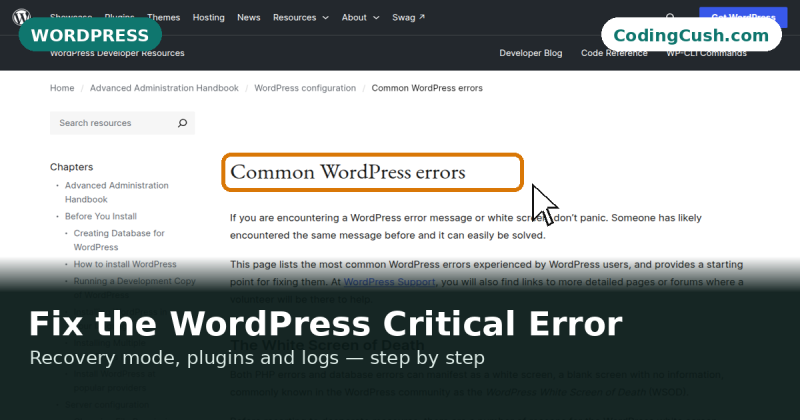This screenshot has width=800, height=420.
Task: Open the Advanced Administration Handbook breadcrumb
Action: coord(164,88)
